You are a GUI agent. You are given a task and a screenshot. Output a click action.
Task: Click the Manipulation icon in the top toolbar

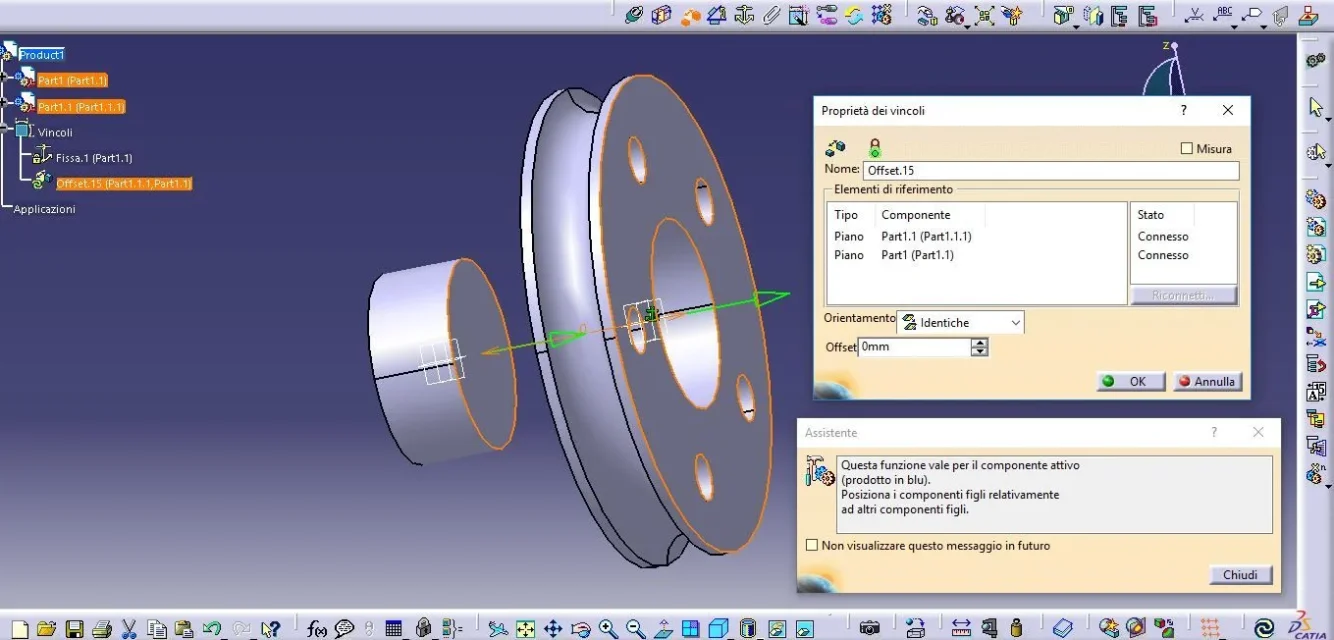coord(927,15)
